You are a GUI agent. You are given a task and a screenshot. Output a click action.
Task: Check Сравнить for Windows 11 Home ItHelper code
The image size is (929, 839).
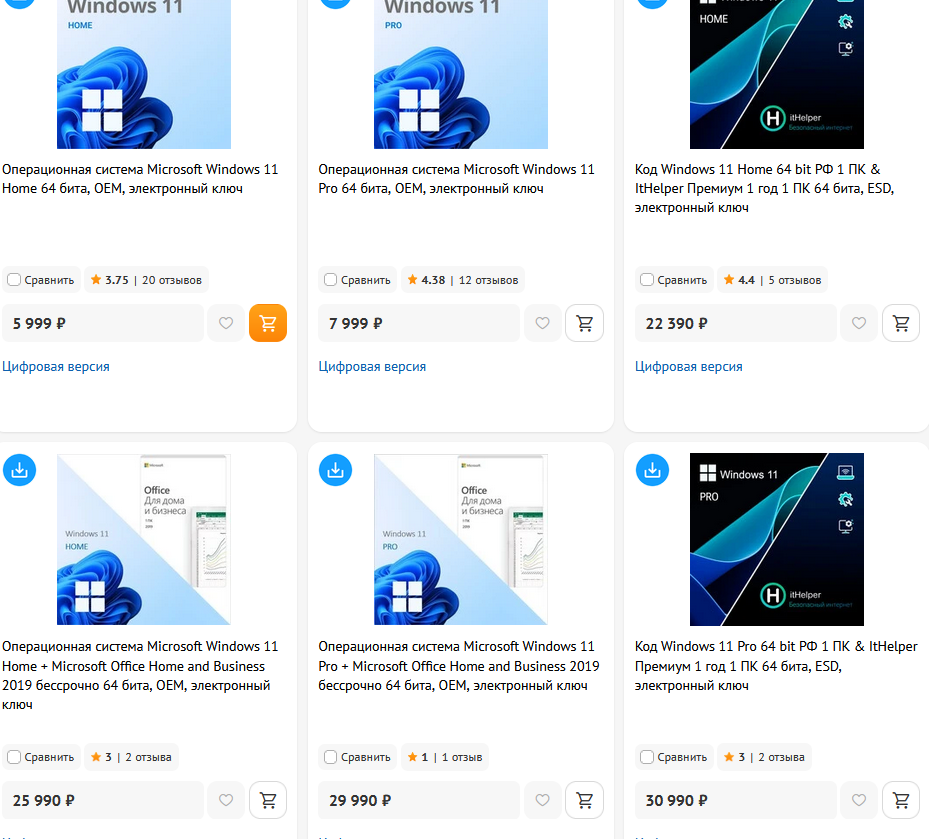point(647,280)
